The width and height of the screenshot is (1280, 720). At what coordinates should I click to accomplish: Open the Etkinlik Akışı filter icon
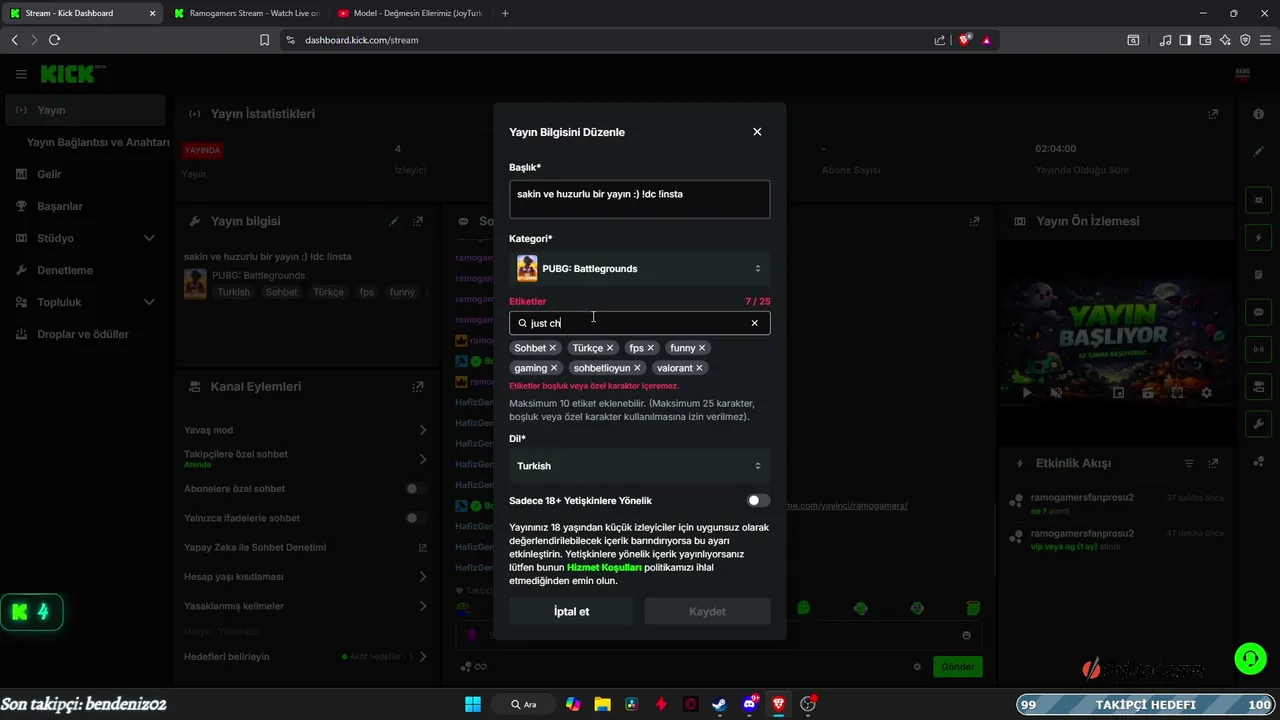tap(1189, 464)
